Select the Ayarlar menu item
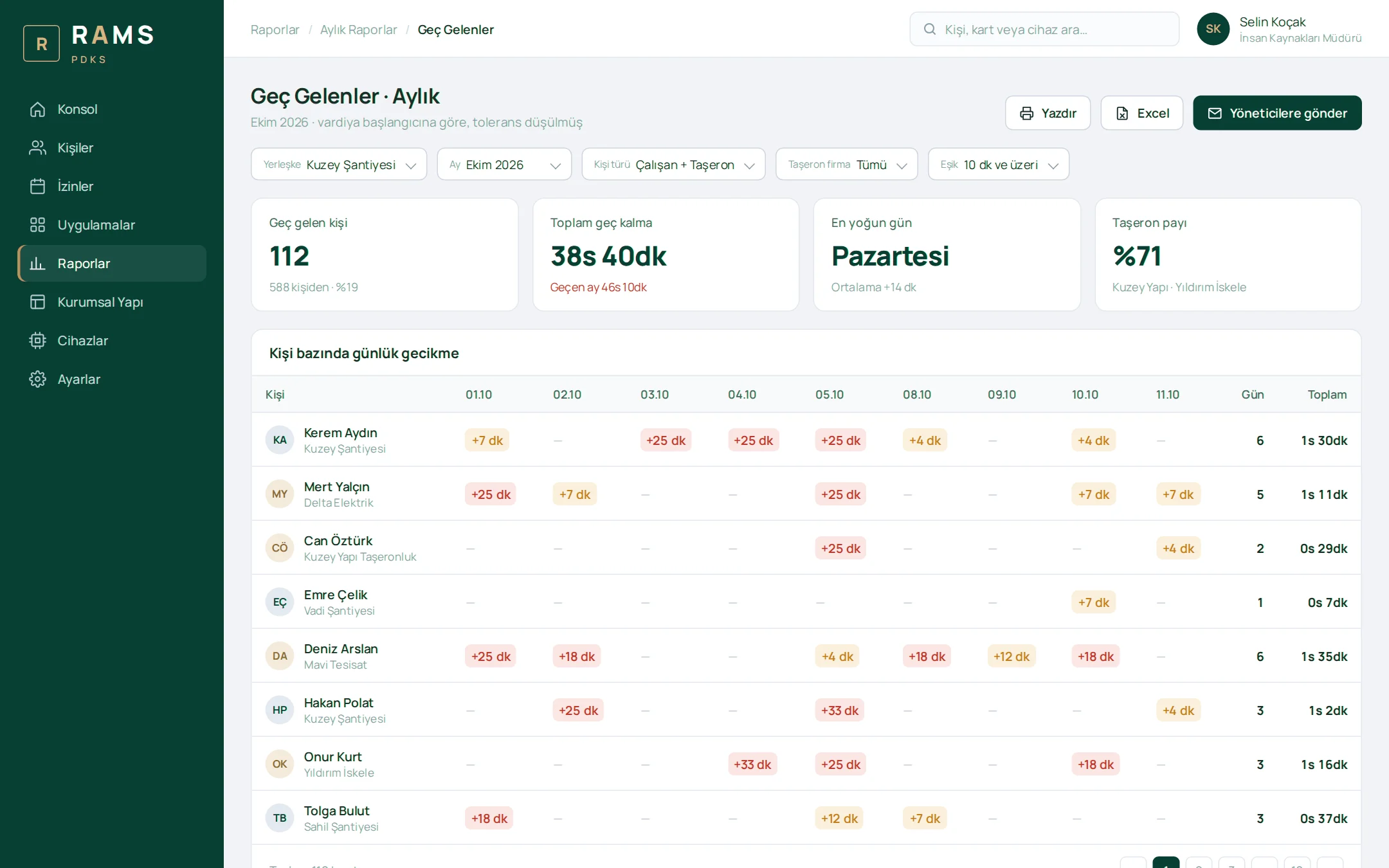 112,379
